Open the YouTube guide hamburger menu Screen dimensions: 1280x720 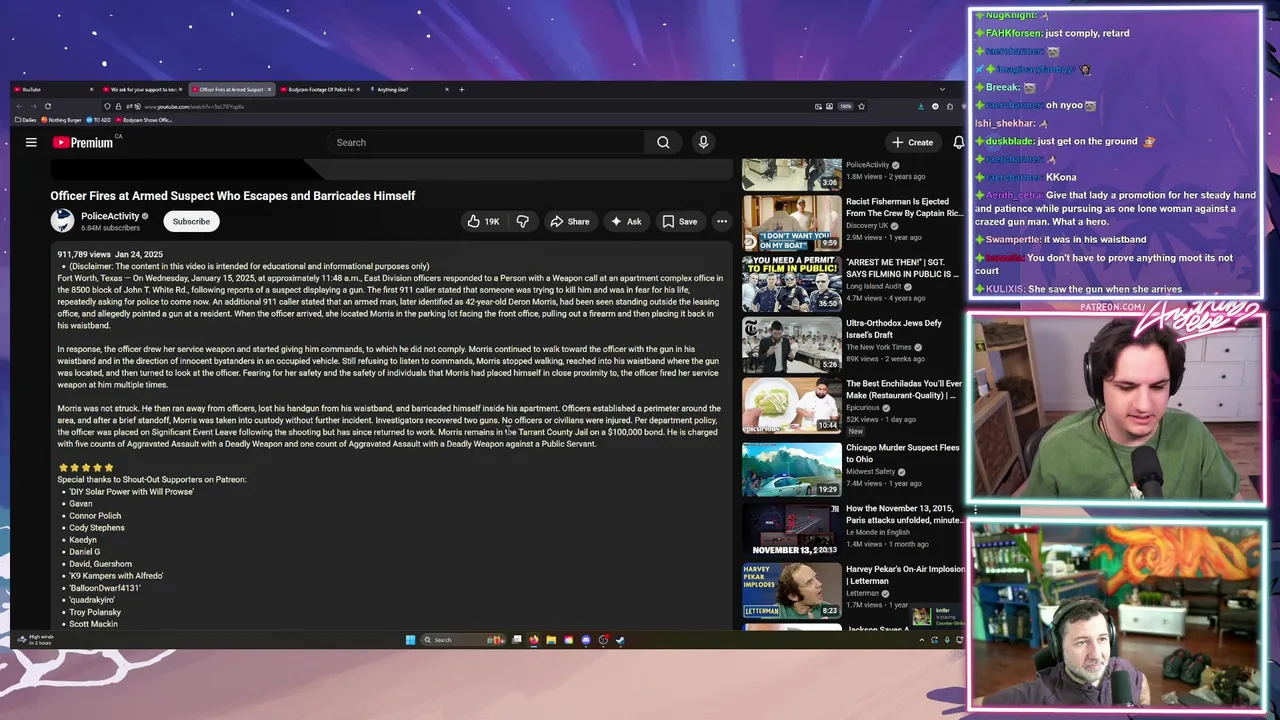(x=31, y=142)
